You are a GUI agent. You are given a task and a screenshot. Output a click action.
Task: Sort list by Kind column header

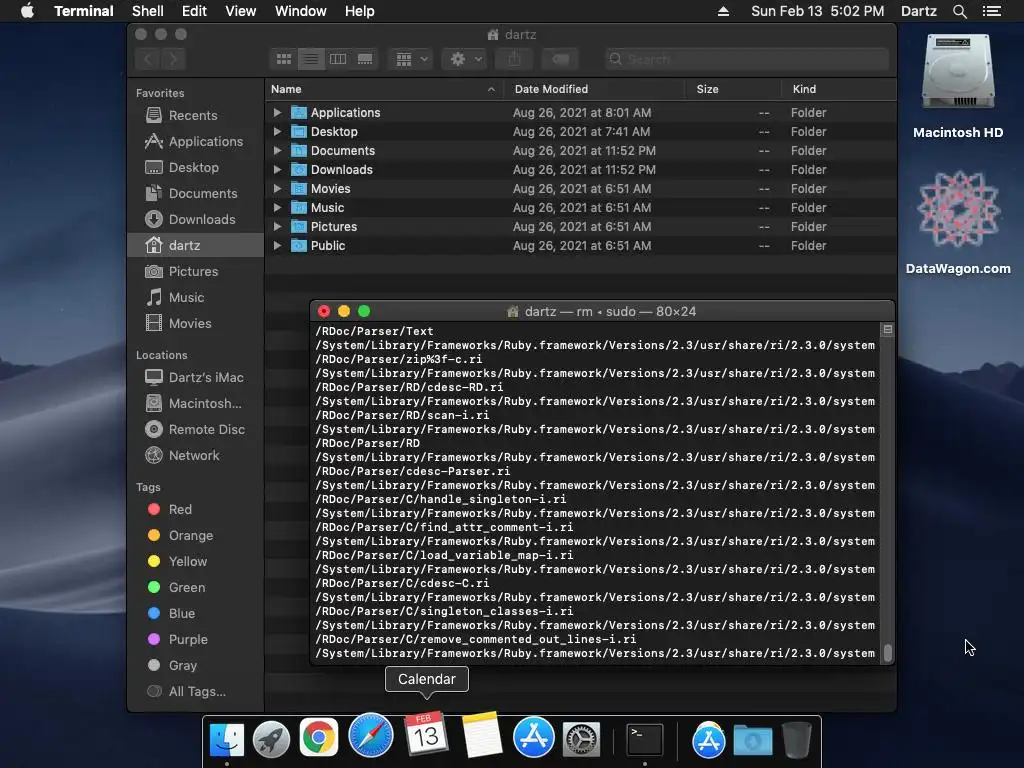pyautogui.click(x=839, y=89)
